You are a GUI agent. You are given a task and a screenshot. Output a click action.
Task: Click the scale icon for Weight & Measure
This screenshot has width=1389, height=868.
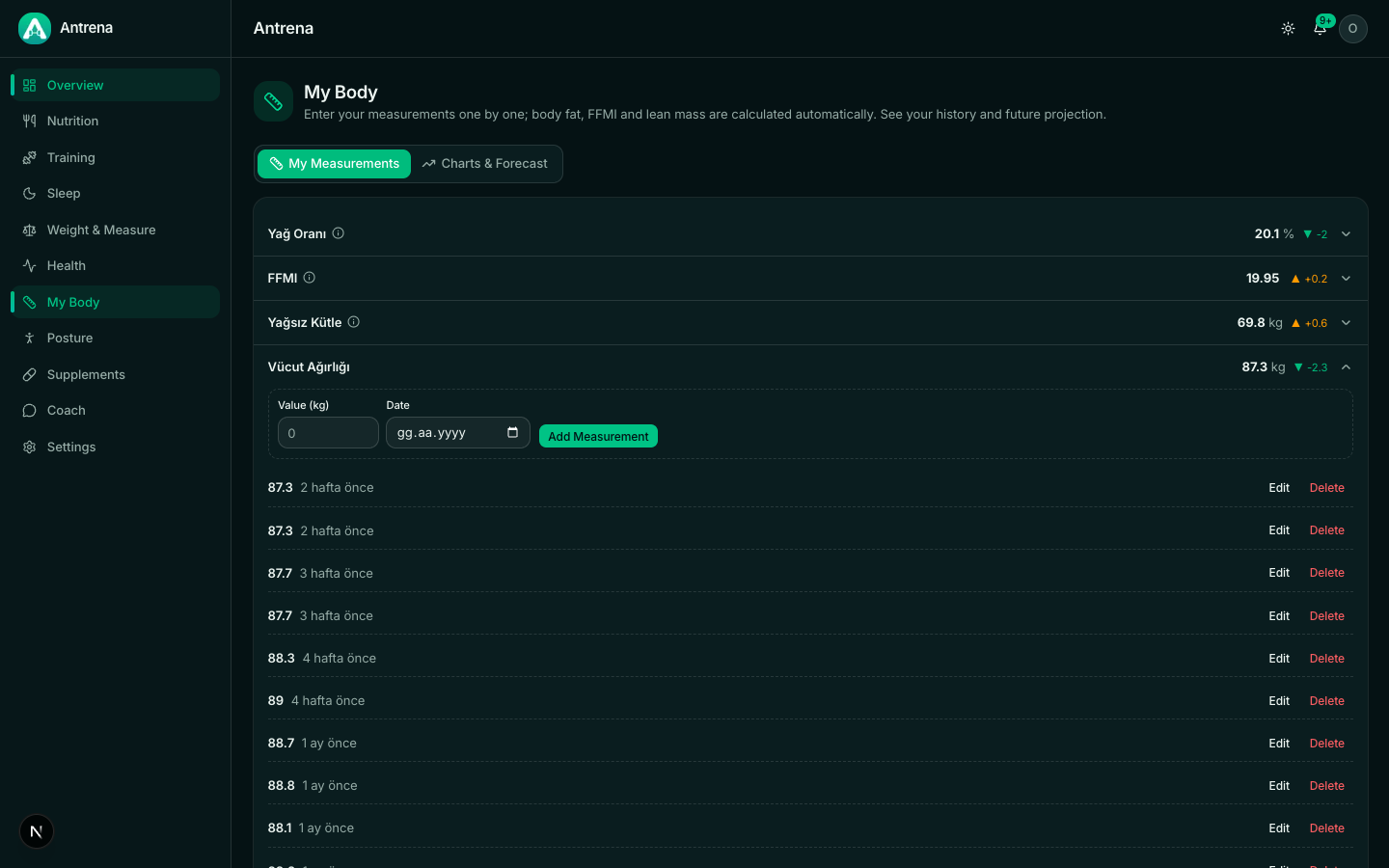tap(30, 230)
